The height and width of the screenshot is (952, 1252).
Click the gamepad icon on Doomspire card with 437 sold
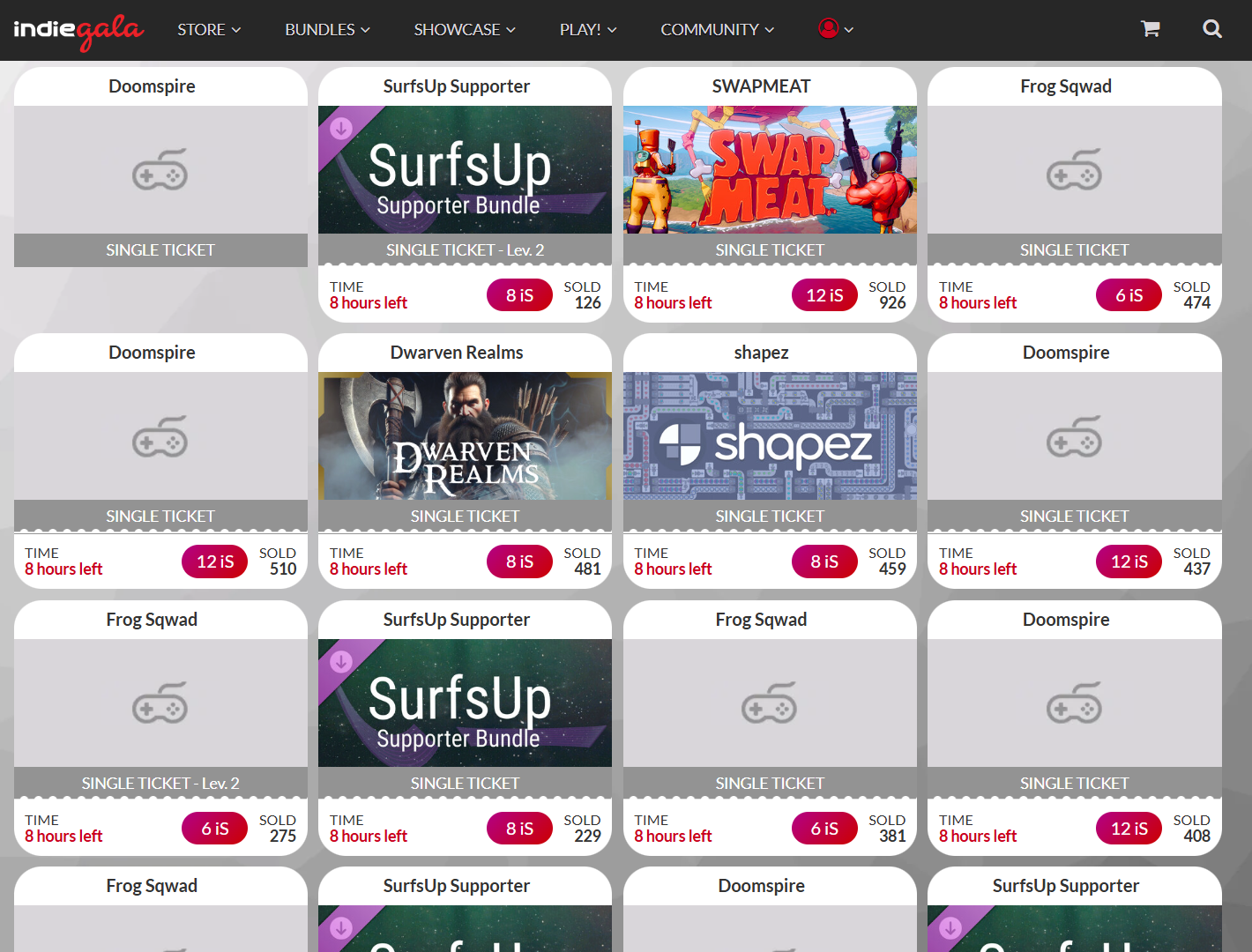click(x=1074, y=436)
